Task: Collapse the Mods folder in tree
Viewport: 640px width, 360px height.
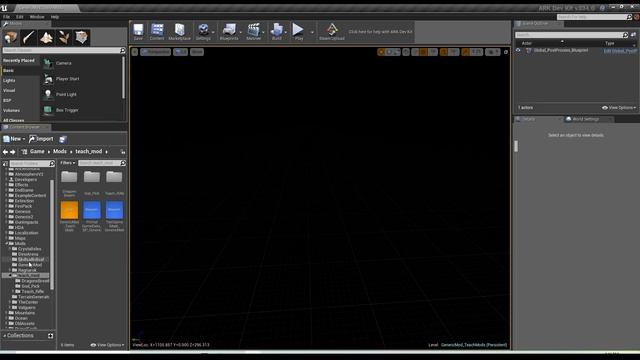Action: (7, 243)
